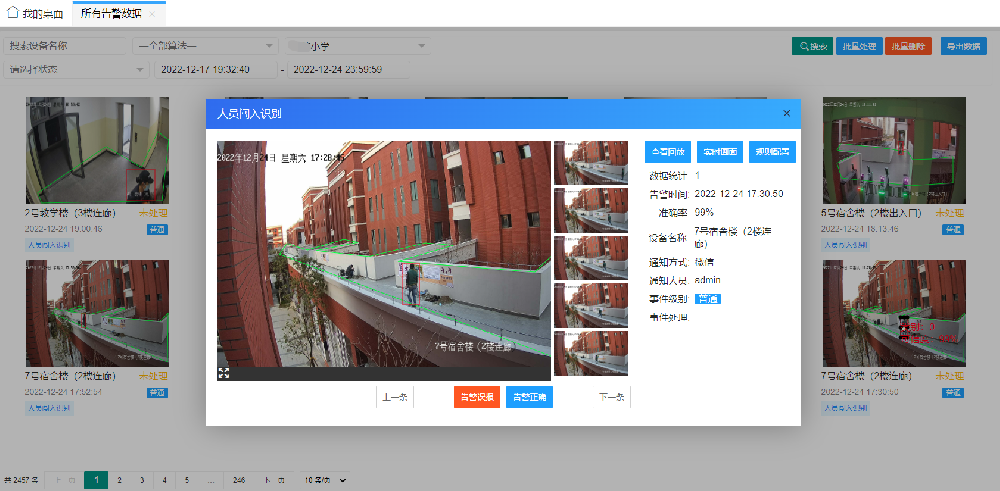
Task: Select the second thumbnail in the dialog strip
Action: coord(591,210)
